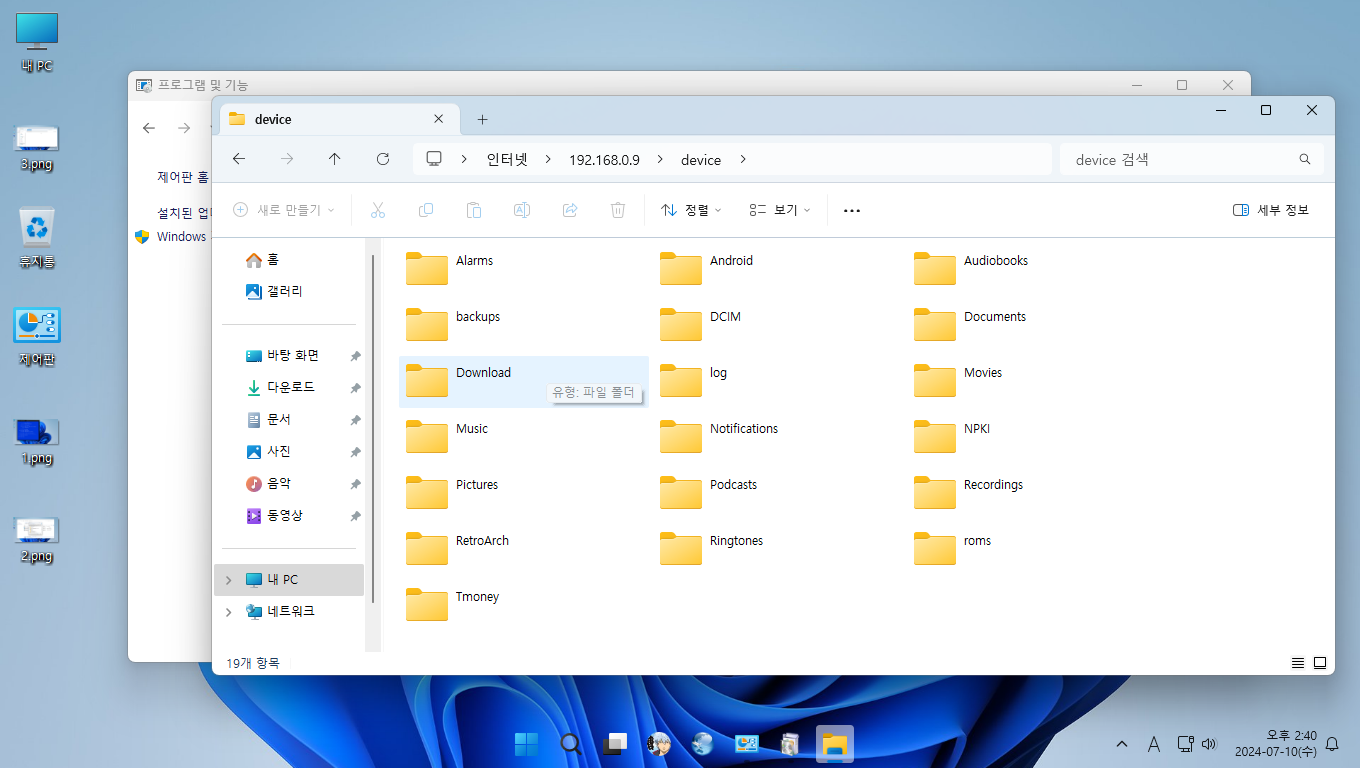Click the File Explorer taskbar icon
Image resolution: width=1360 pixels, height=768 pixels.
[835, 744]
